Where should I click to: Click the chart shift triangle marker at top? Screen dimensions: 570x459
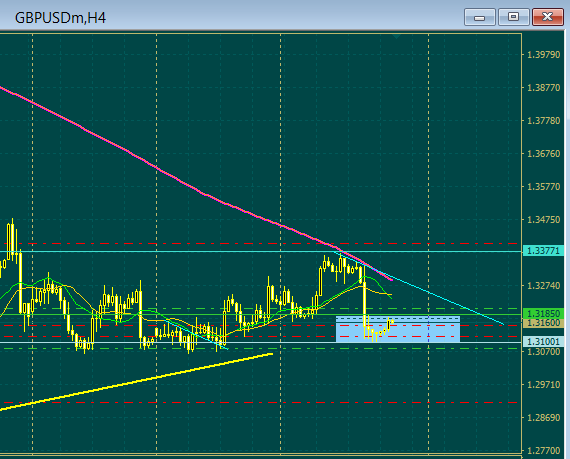tap(397, 36)
